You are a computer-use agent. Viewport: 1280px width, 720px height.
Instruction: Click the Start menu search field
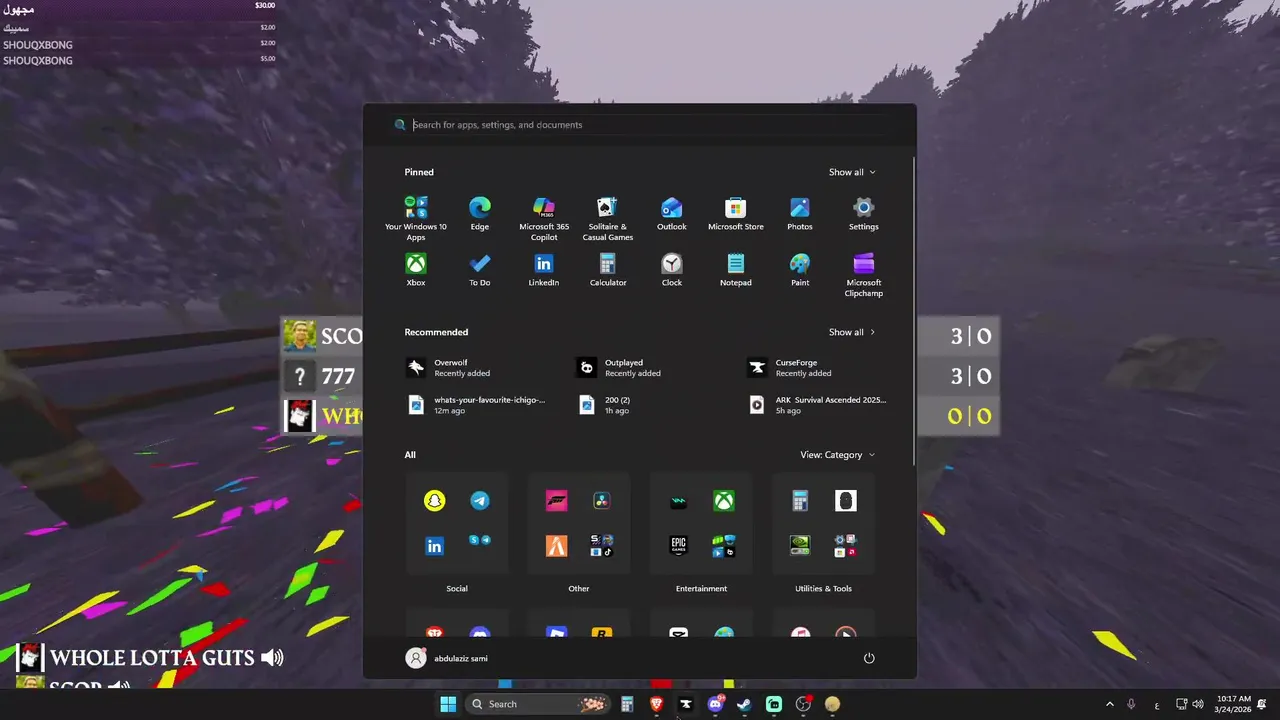coord(640,125)
